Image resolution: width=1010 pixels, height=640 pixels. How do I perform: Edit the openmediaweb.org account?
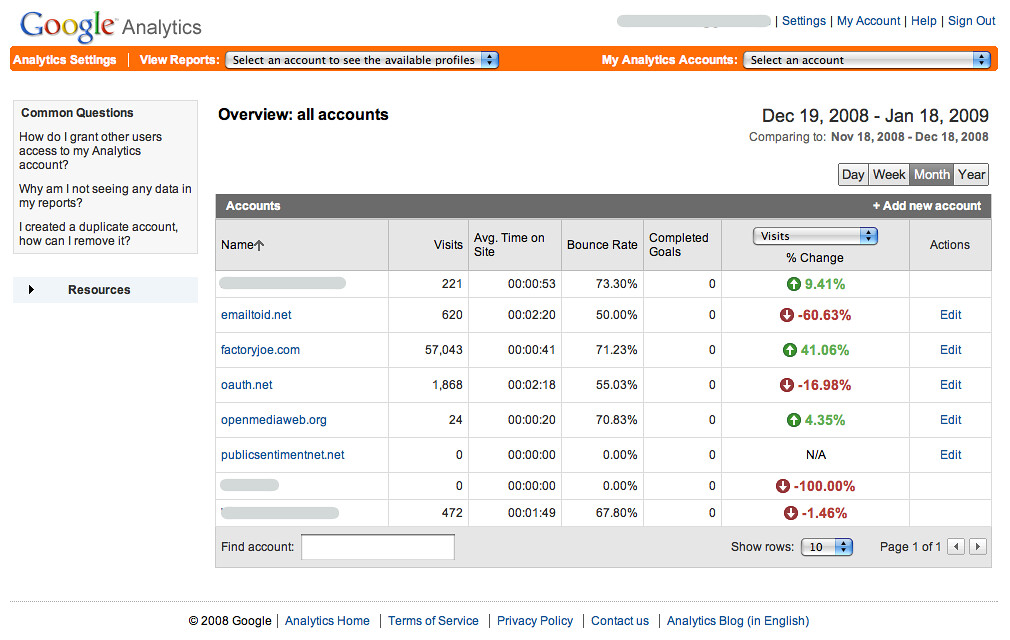click(x=950, y=420)
